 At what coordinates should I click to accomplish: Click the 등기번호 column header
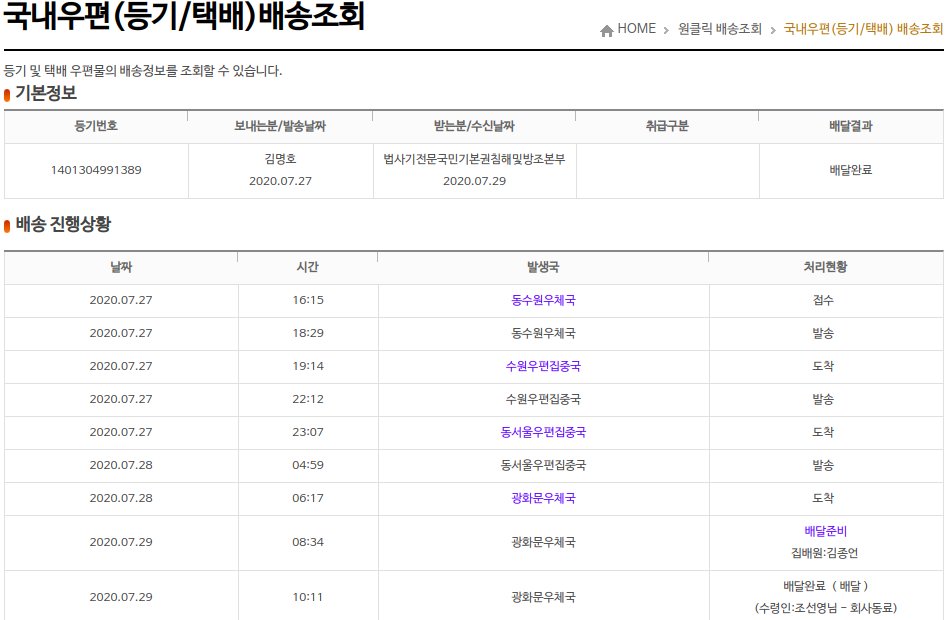click(x=96, y=126)
